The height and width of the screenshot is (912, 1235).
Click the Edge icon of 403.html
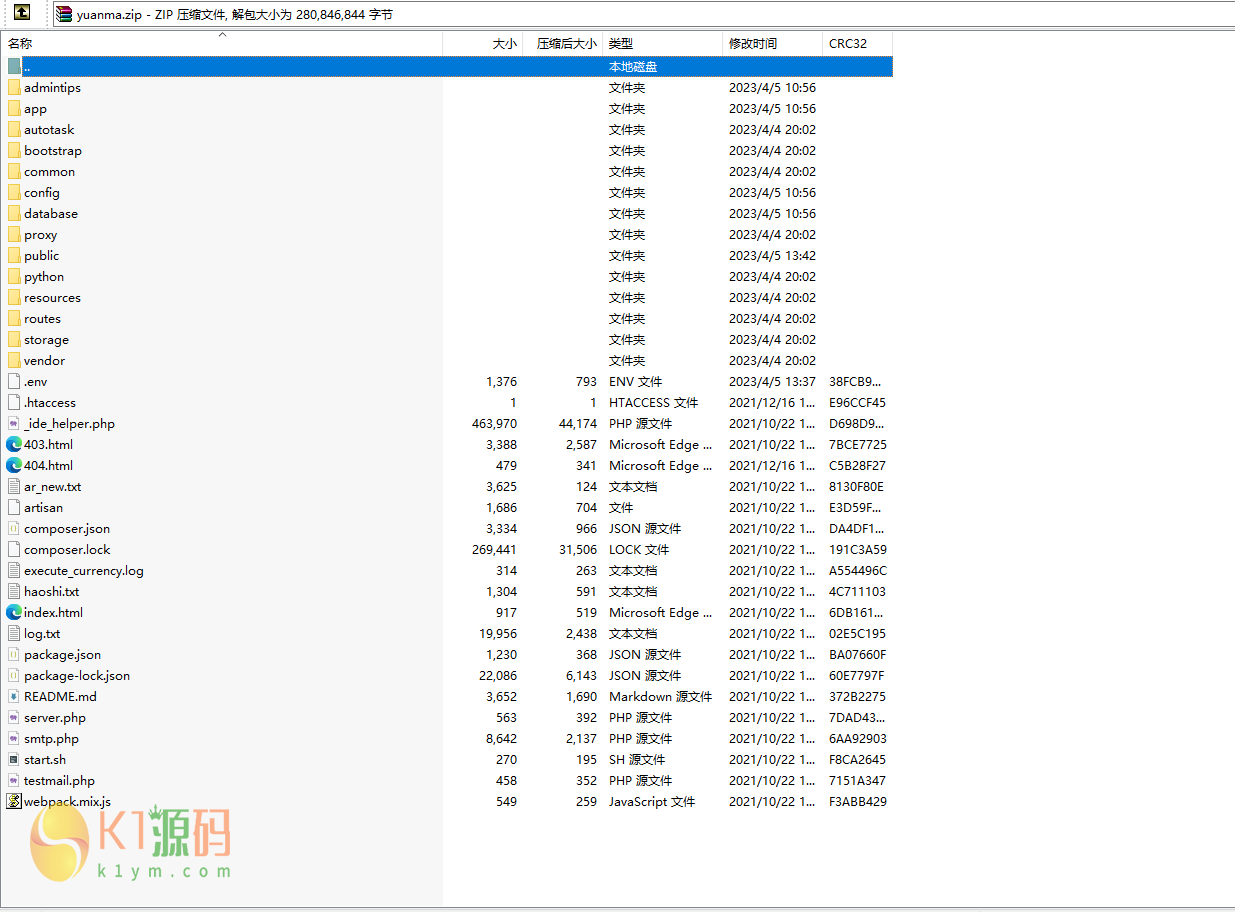click(14, 444)
